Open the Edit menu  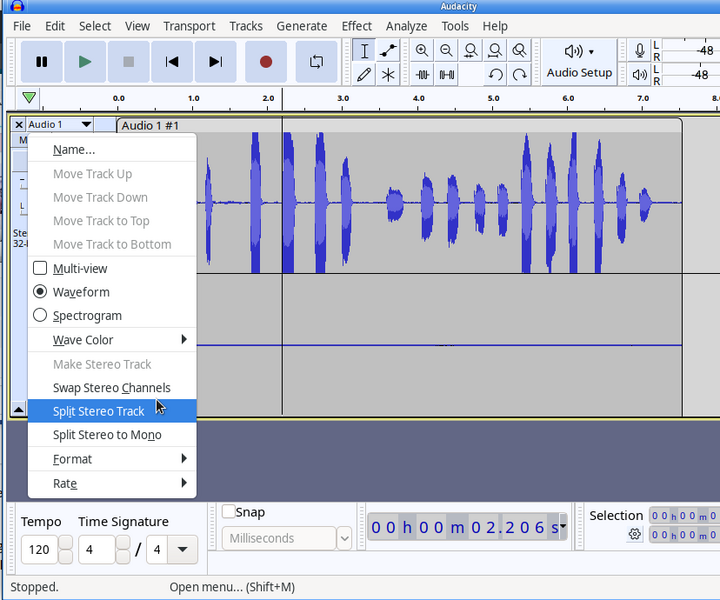point(55,26)
